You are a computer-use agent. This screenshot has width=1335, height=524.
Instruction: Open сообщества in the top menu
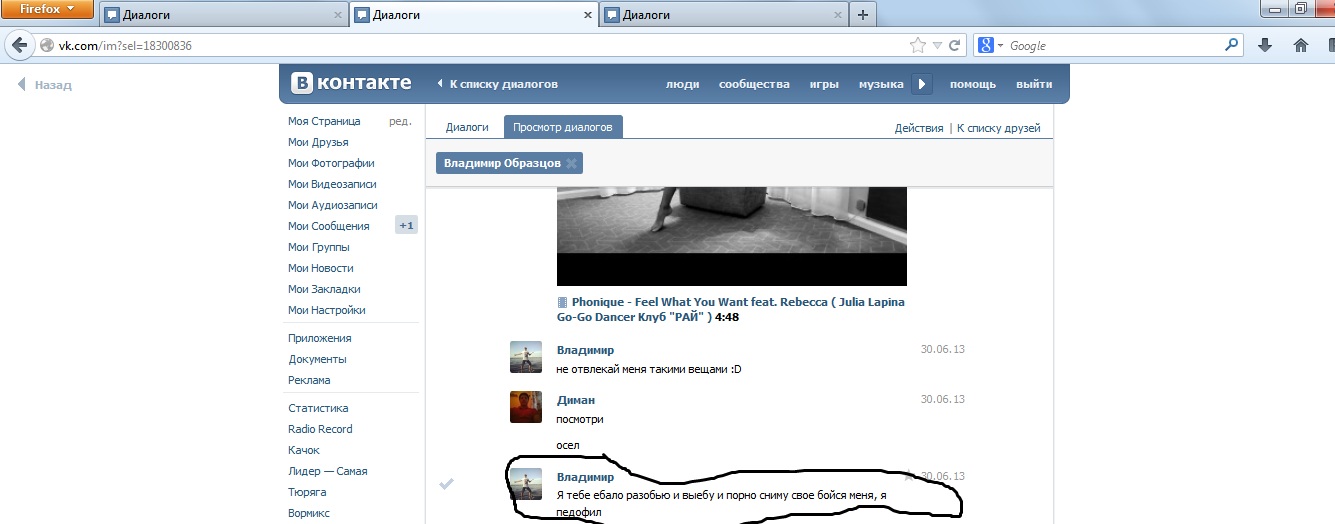[x=754, y=84]
